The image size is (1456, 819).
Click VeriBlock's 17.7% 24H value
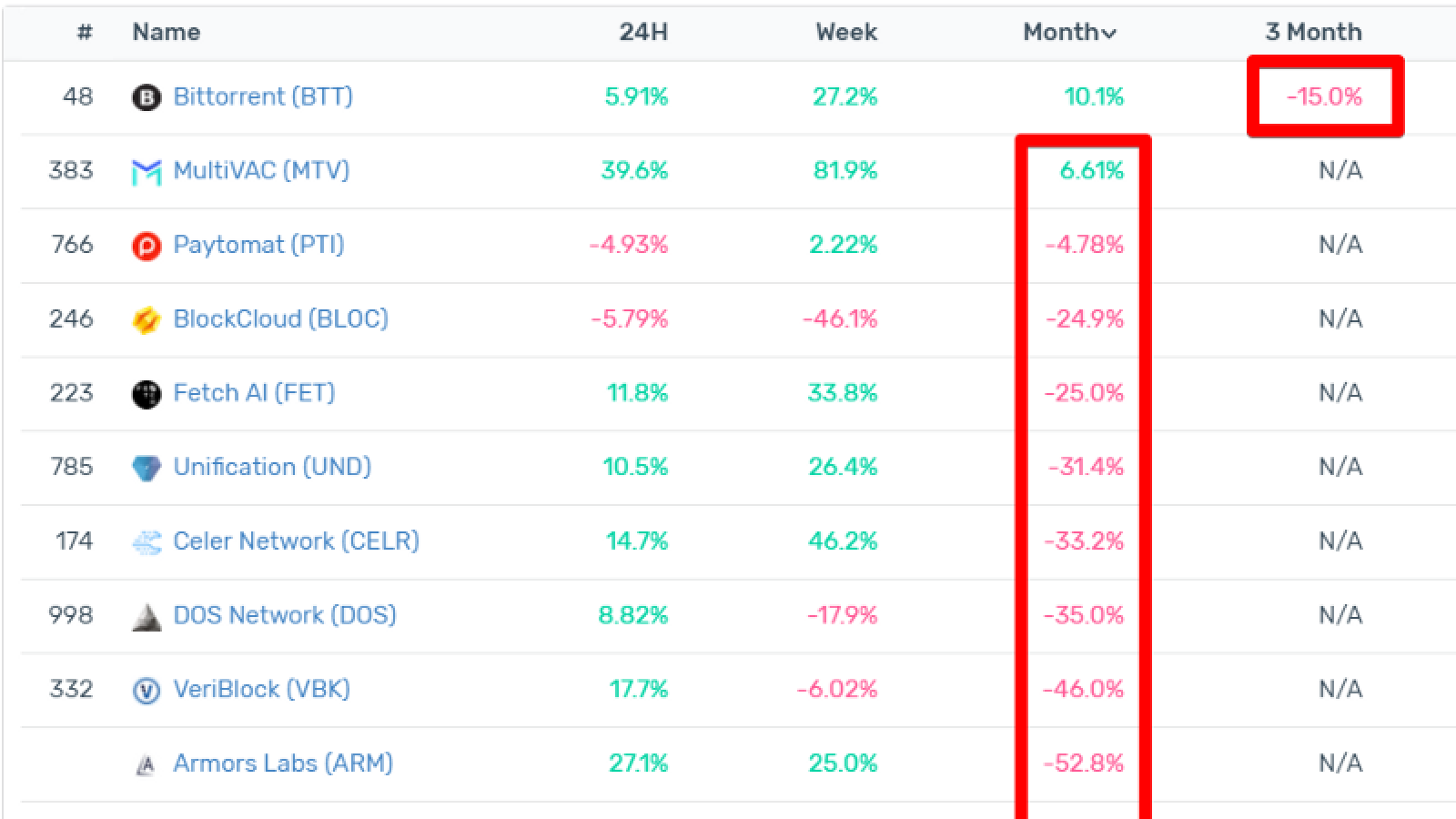point(639,689)
